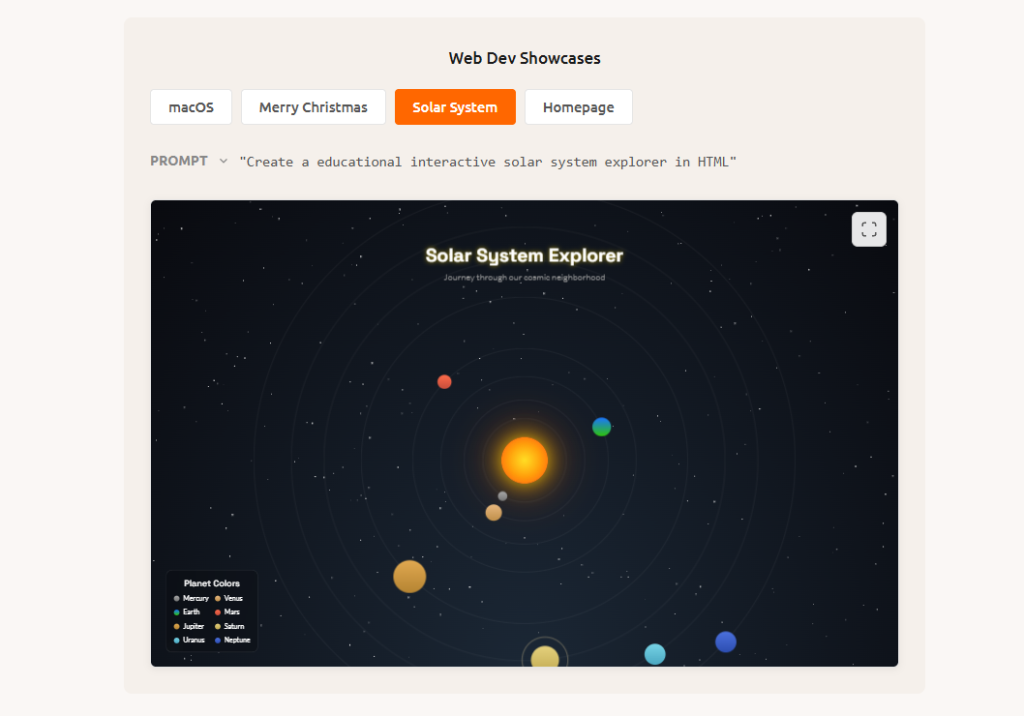1024x716 pixels.
Task: Click the glowing Sun at the center
Action: coord(524,460)
